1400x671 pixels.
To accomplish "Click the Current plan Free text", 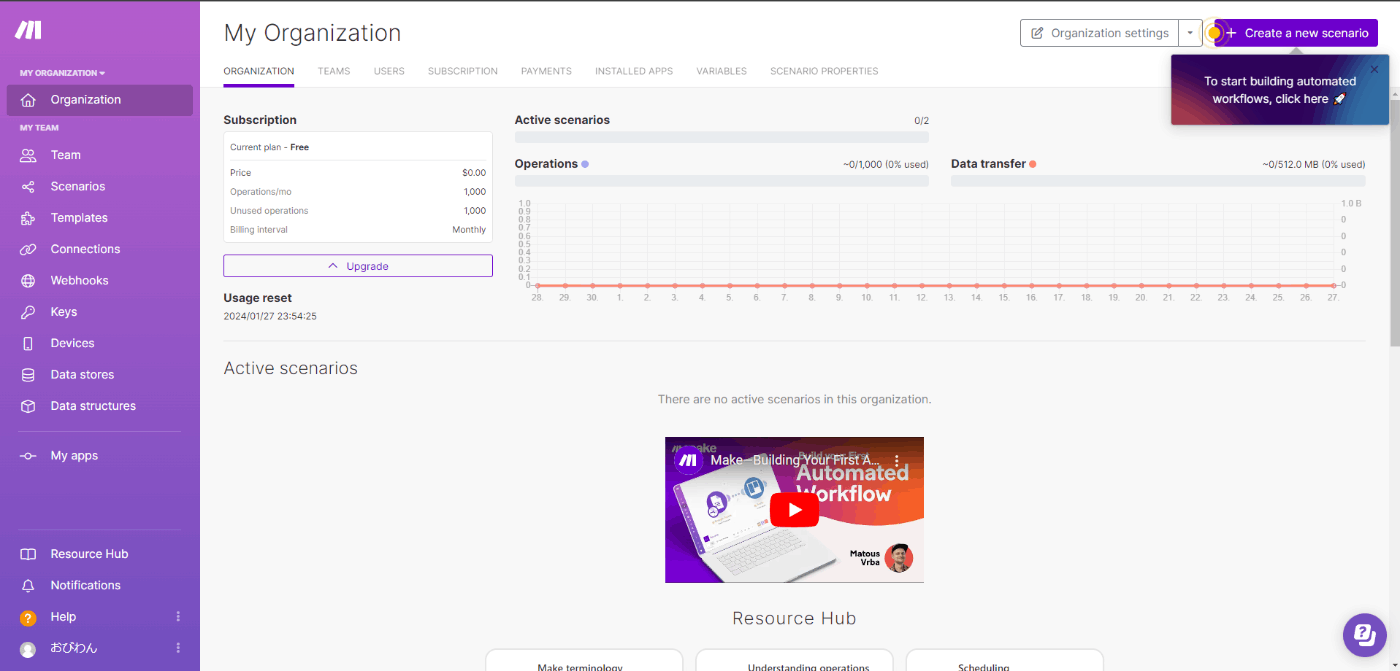I will coord(269,147).
